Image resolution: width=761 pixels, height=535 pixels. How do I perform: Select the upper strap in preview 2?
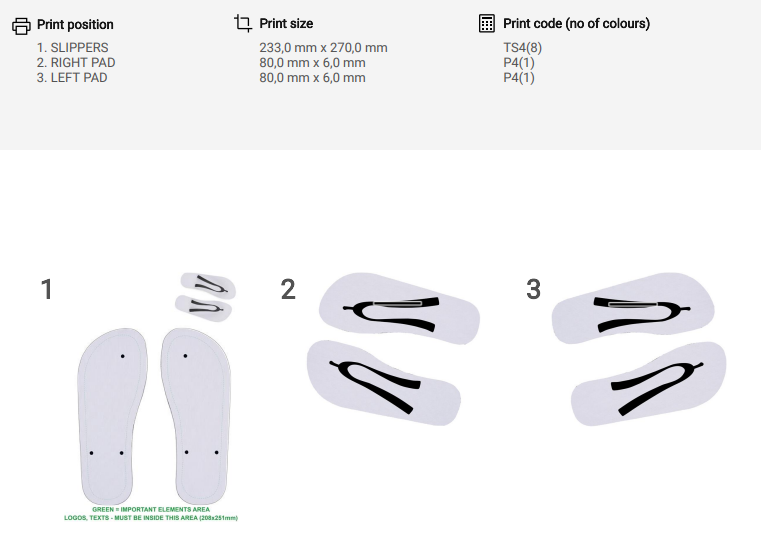point(397,308)
